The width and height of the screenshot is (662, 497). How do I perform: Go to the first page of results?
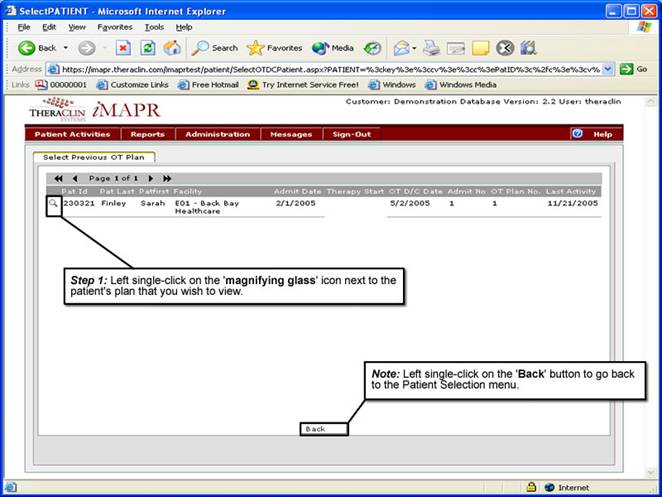pyautogui.click(x=58, y=178)
